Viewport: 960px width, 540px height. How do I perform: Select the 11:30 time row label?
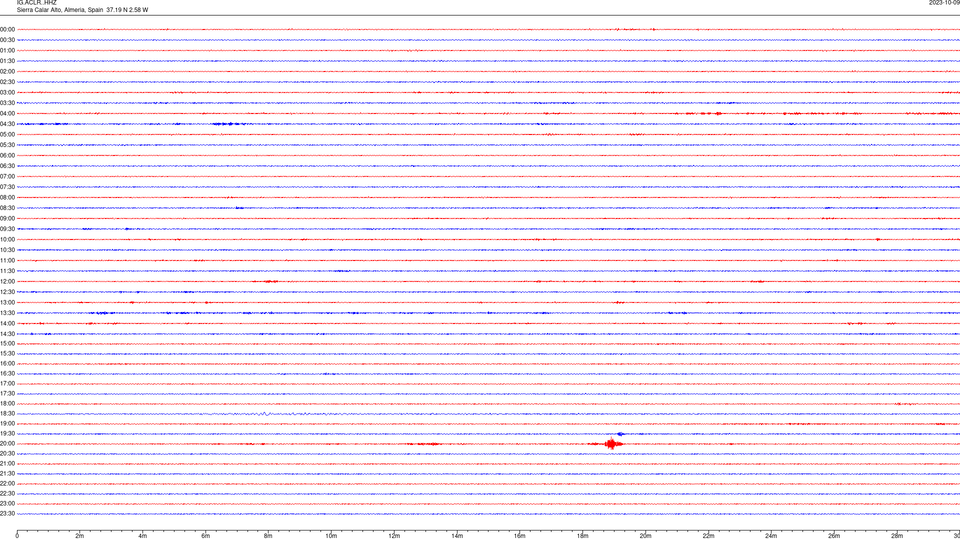click(x=7, y=271)
